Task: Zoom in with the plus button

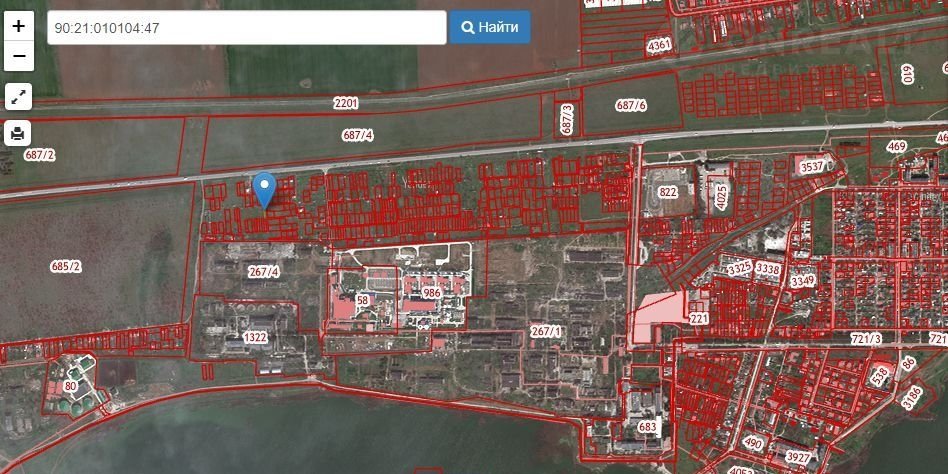Action: [x=19, y=28]
